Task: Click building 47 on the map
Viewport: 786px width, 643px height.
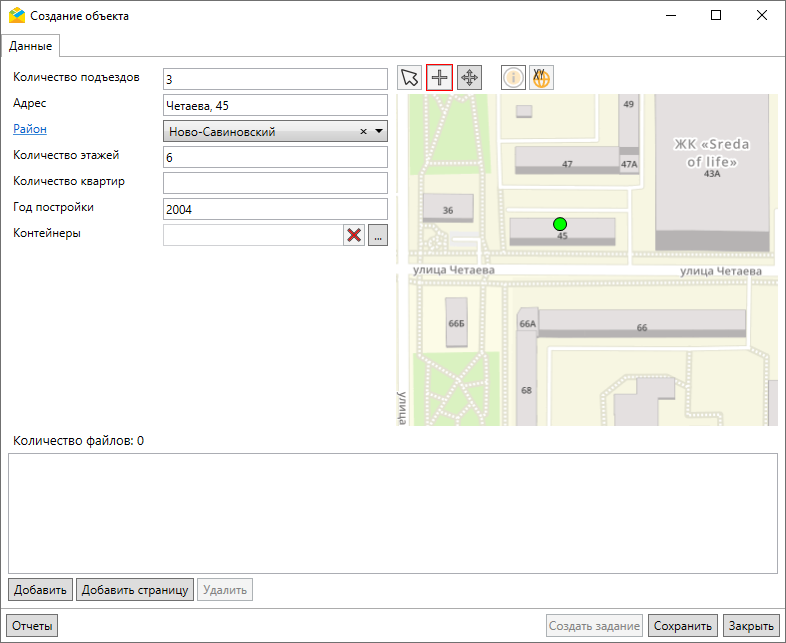Action: pyautogui.click(x=567, y=160)
